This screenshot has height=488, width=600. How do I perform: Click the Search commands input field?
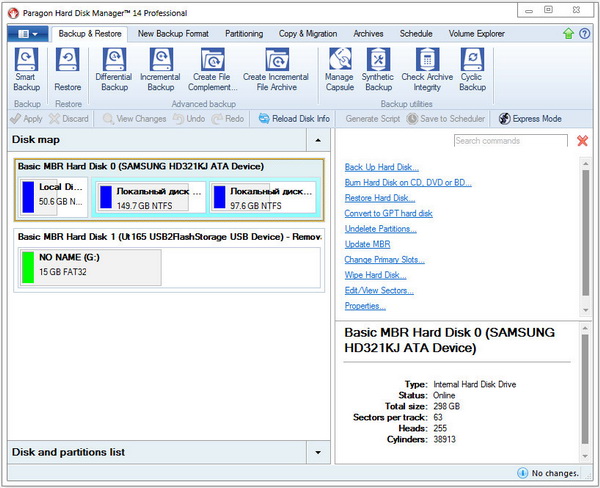511,141
